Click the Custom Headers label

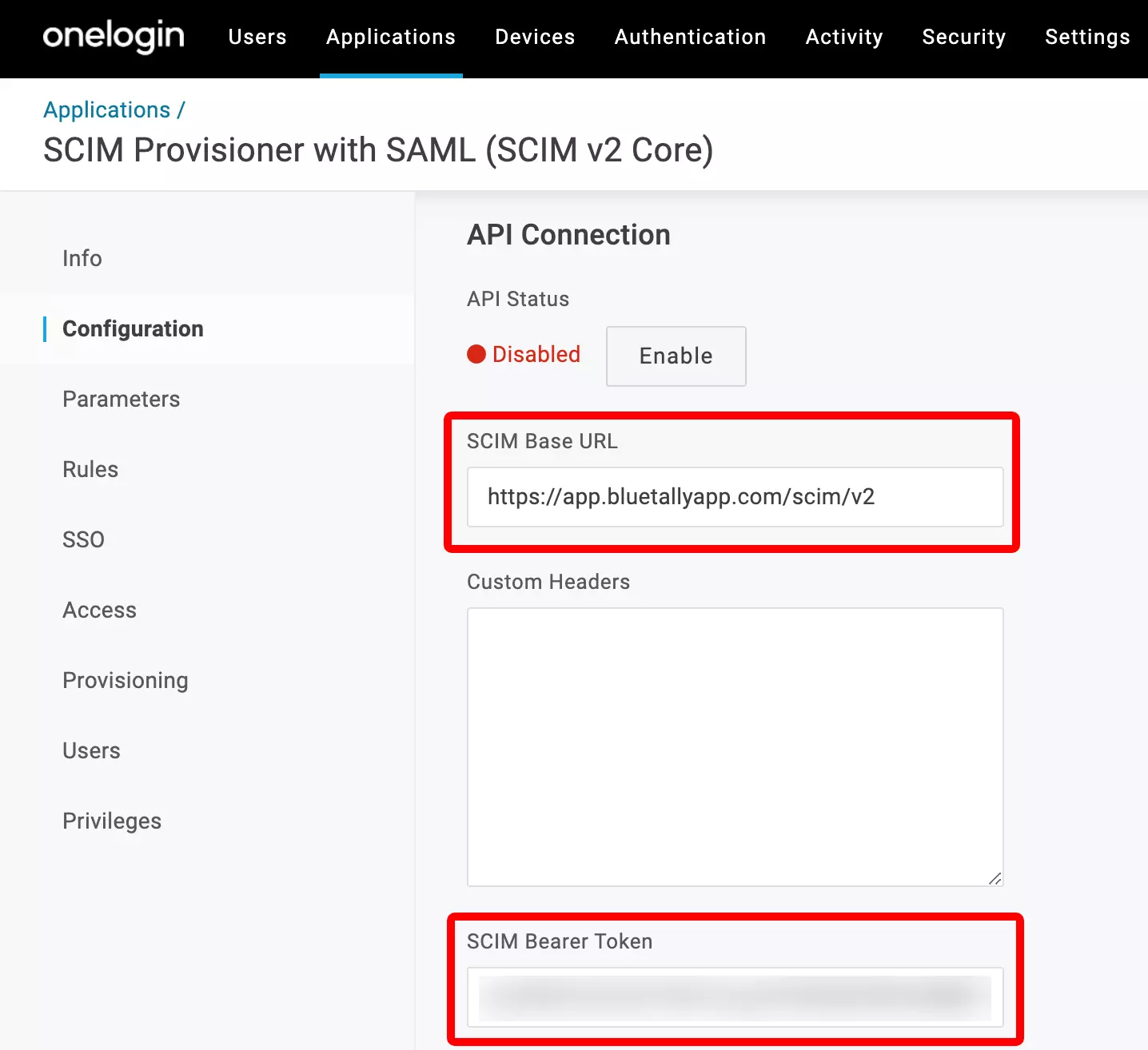[x=548, y=582]
